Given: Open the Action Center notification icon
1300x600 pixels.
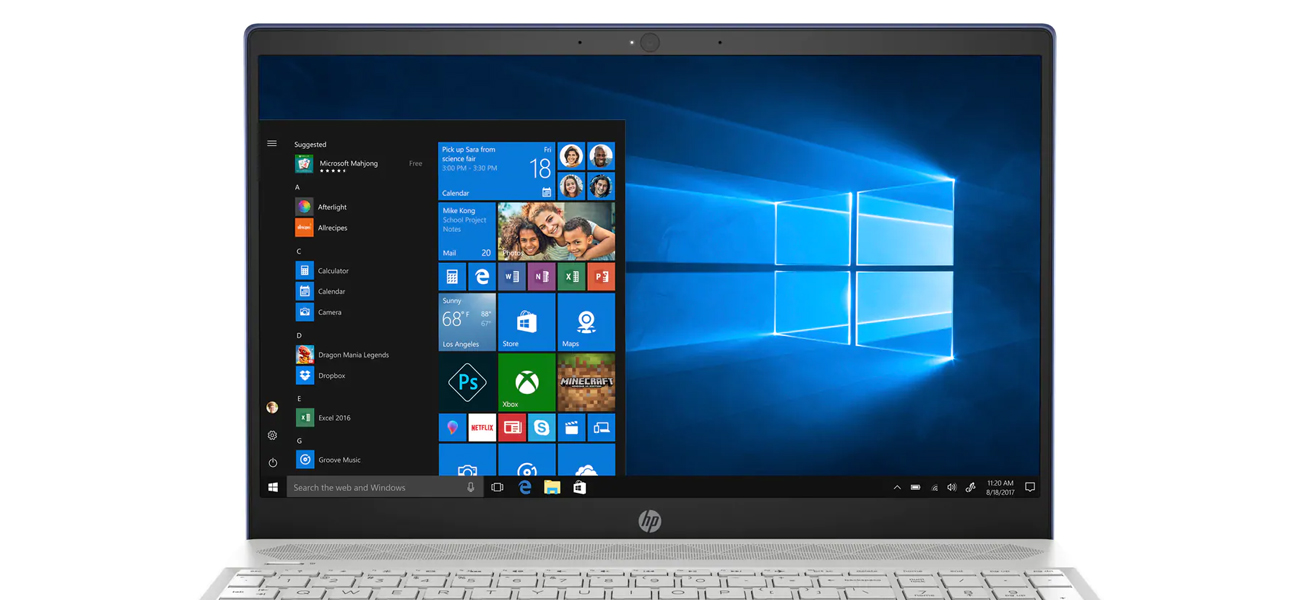Looking at the screenshot, I should pyautogui.click(x=1029, y=488).
